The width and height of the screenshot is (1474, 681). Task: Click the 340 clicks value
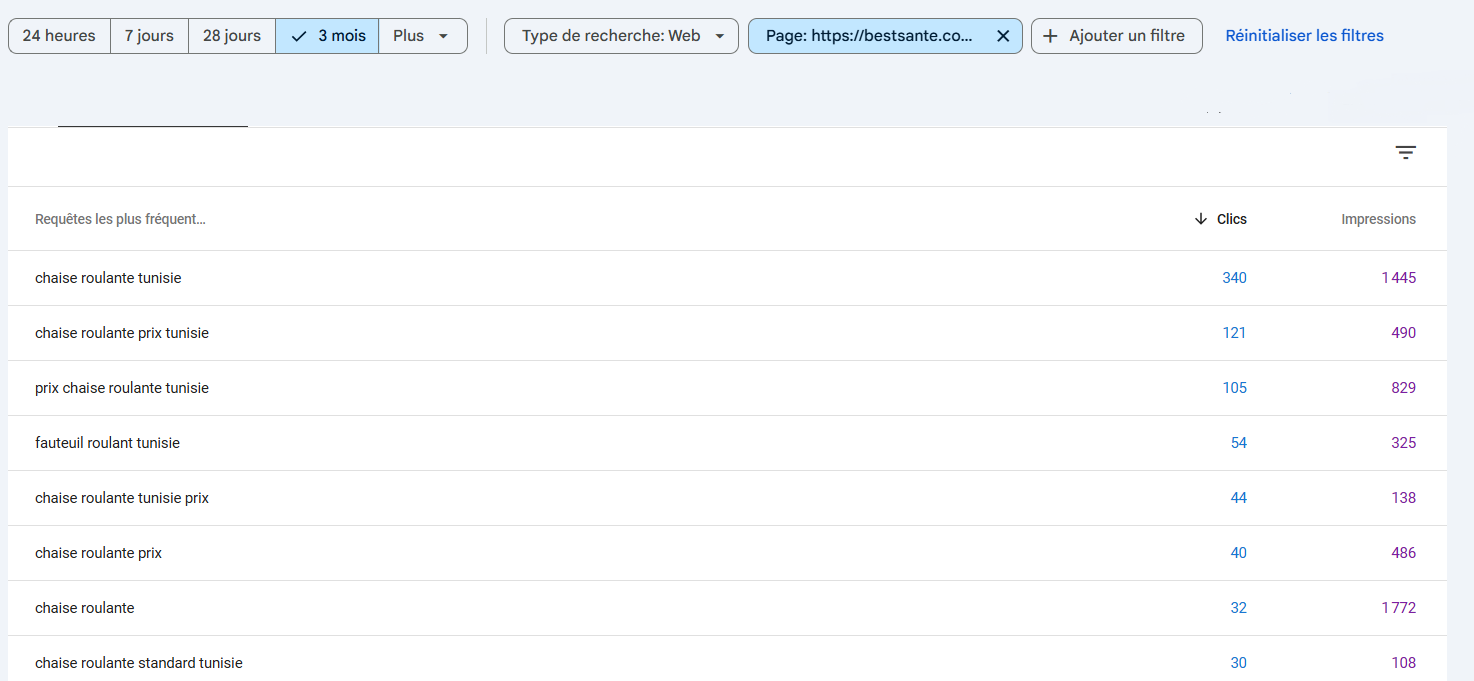tap(1234, 278)
